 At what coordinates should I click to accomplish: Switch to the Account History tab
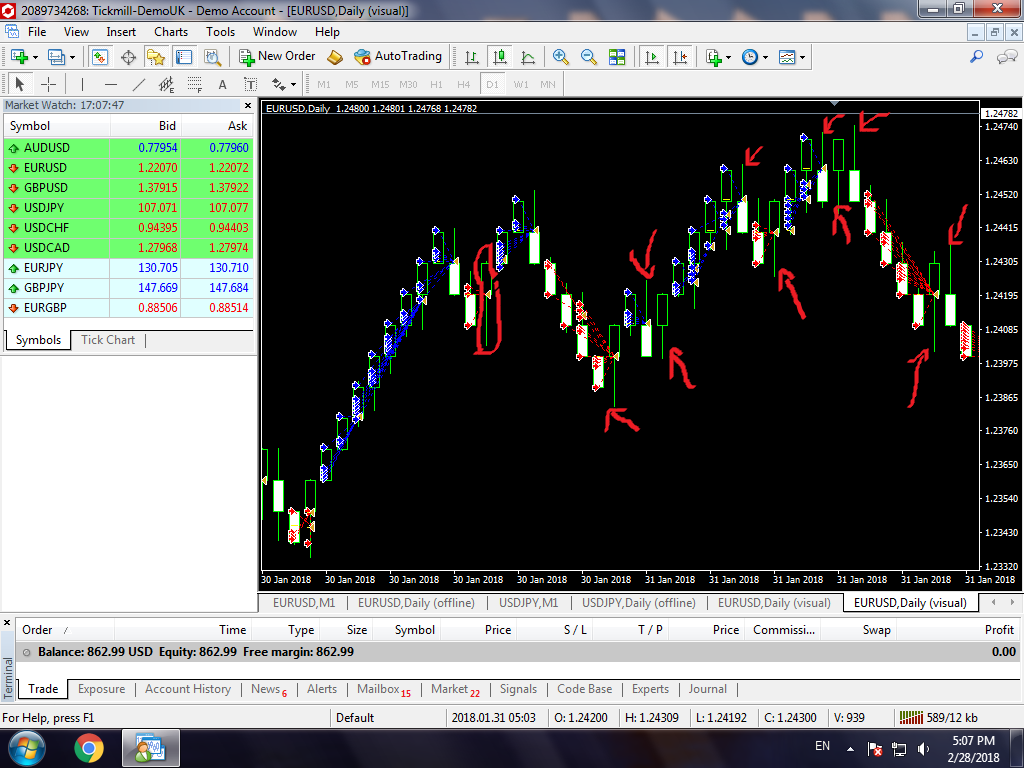187,689
